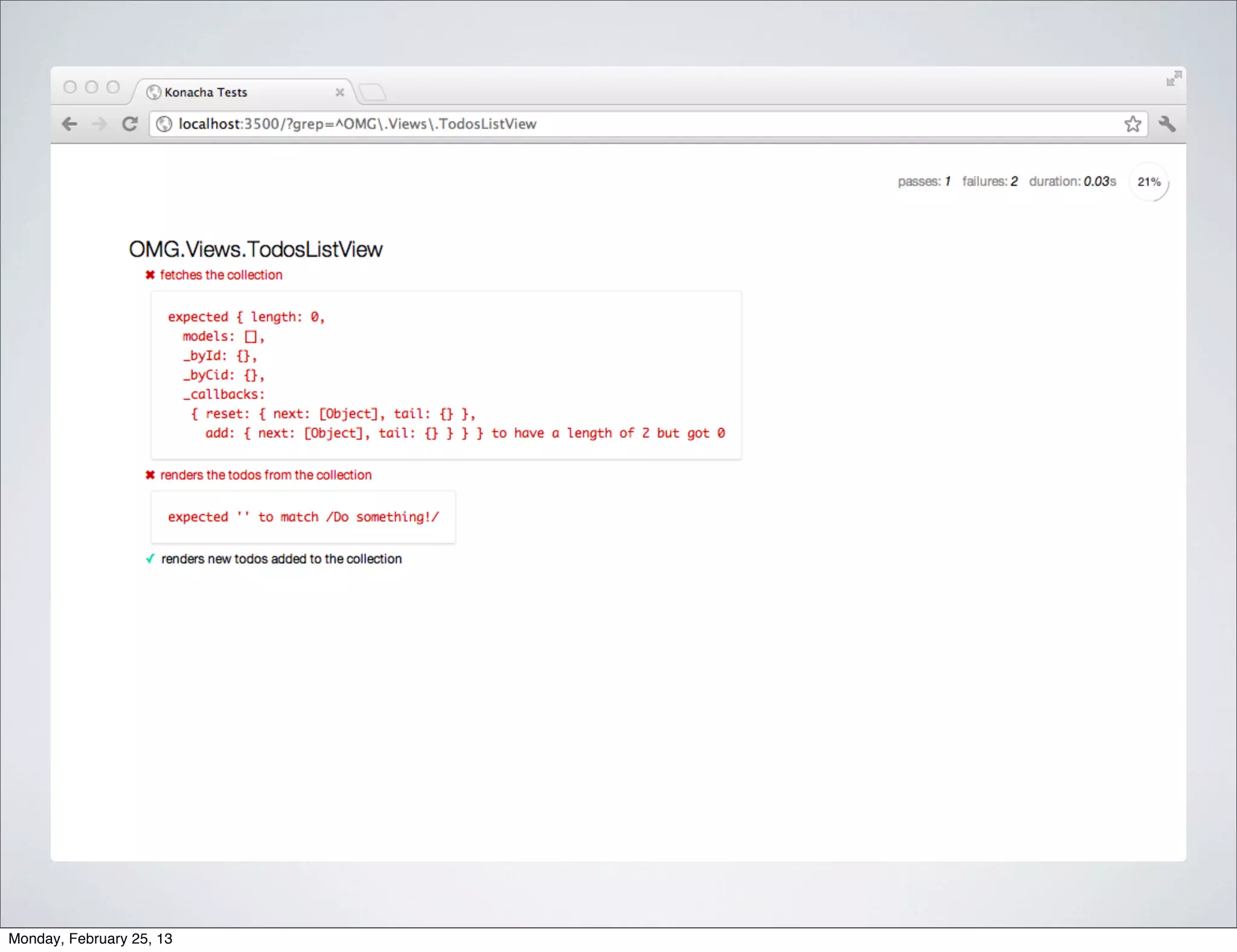1237x952 pixels.
Task: Reload the Konacha Tests page
Action: pyautogui.click(x=130, y=124)
